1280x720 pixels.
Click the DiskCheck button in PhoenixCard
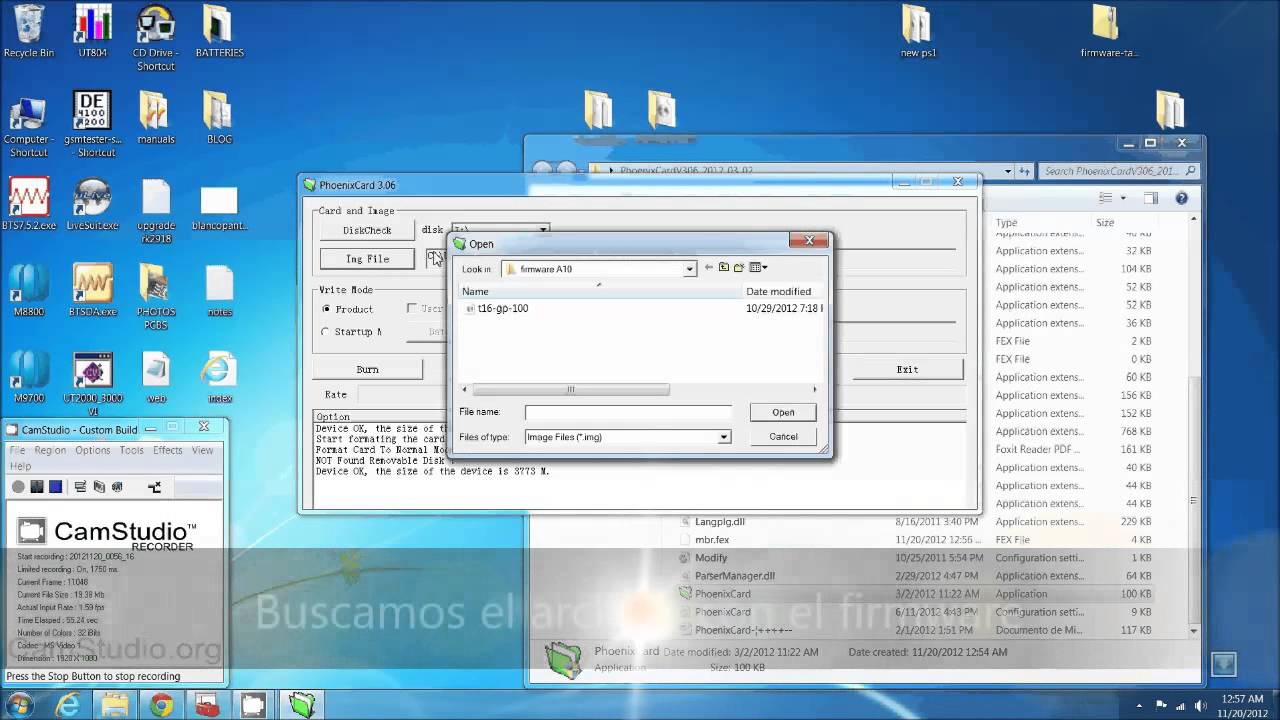[x=367, y=230]
